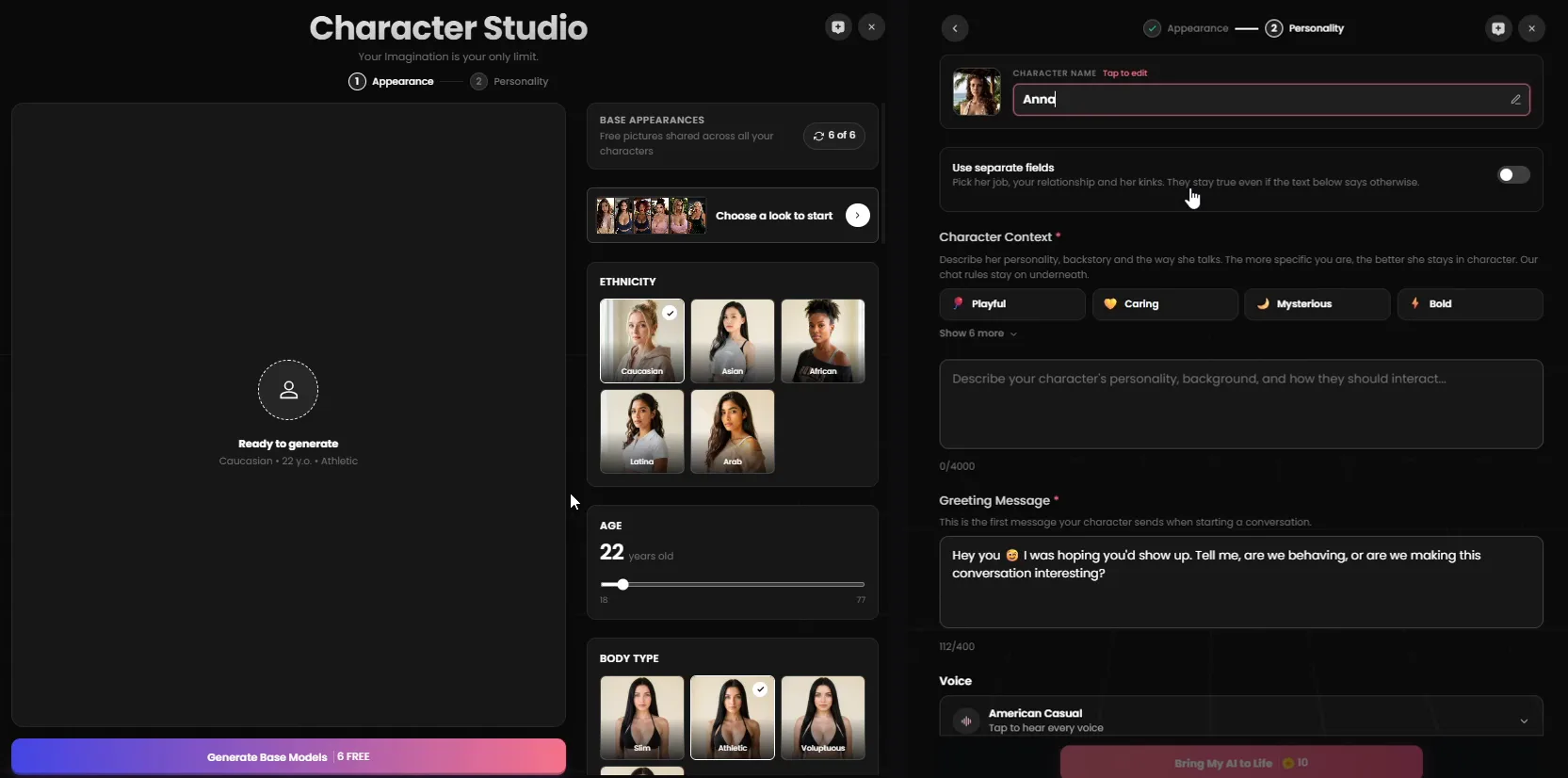Click the voice waveform icon beside American Casual
1568x778 pixels.
(966, 721)
